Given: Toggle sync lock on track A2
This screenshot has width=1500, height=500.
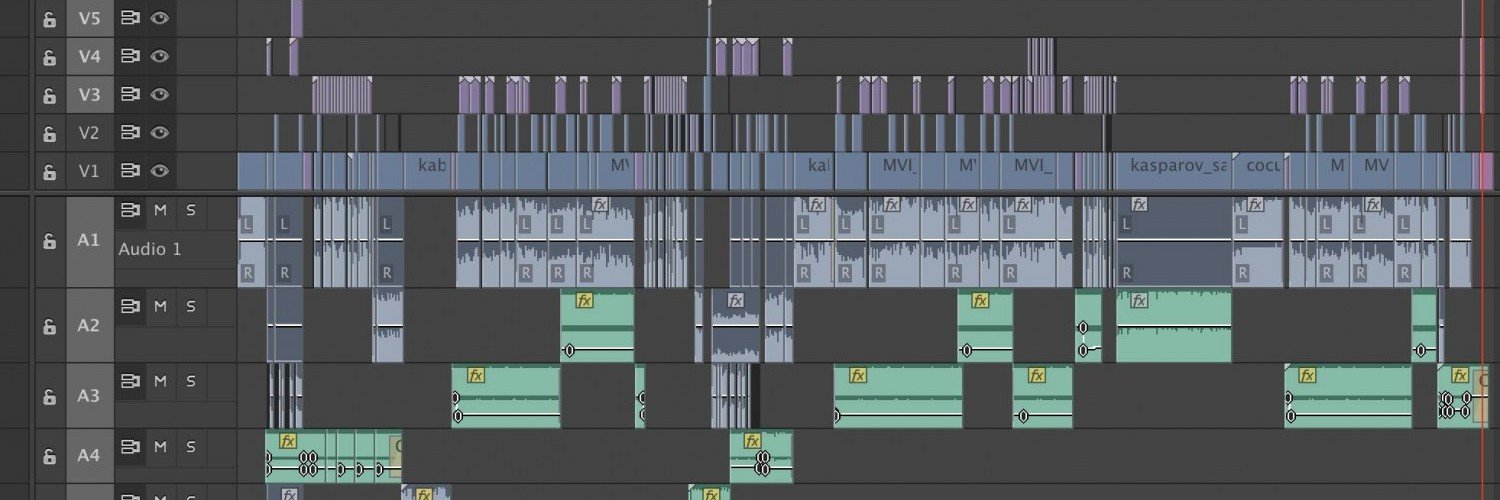Looking at the screenshot, I should click(129, 306).
